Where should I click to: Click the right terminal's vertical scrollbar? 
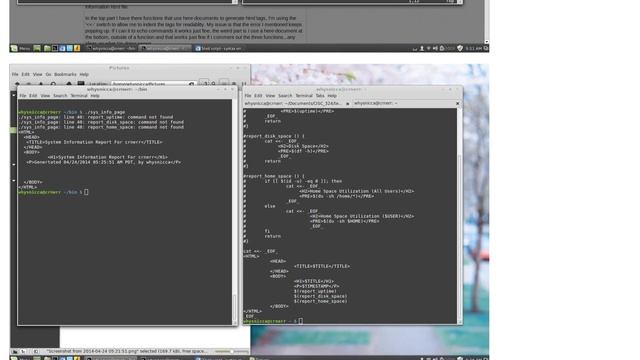click(460, 216)
